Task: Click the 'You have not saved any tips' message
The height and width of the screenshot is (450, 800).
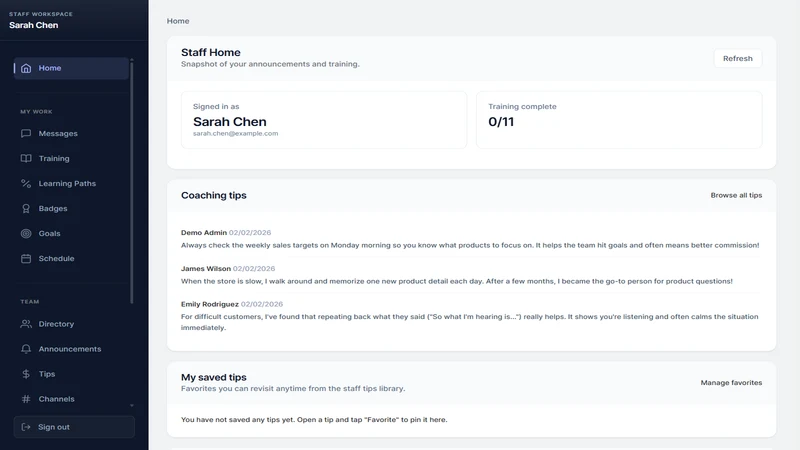Action: 314,420
